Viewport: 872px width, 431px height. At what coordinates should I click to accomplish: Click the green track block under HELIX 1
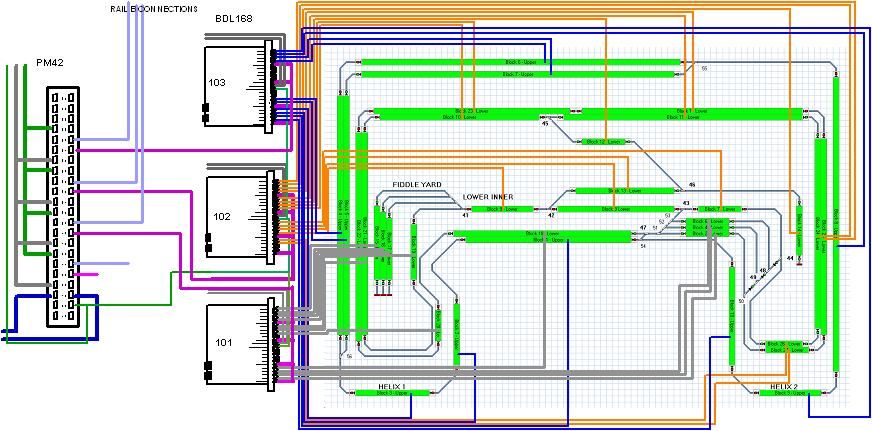pos(391,393)
